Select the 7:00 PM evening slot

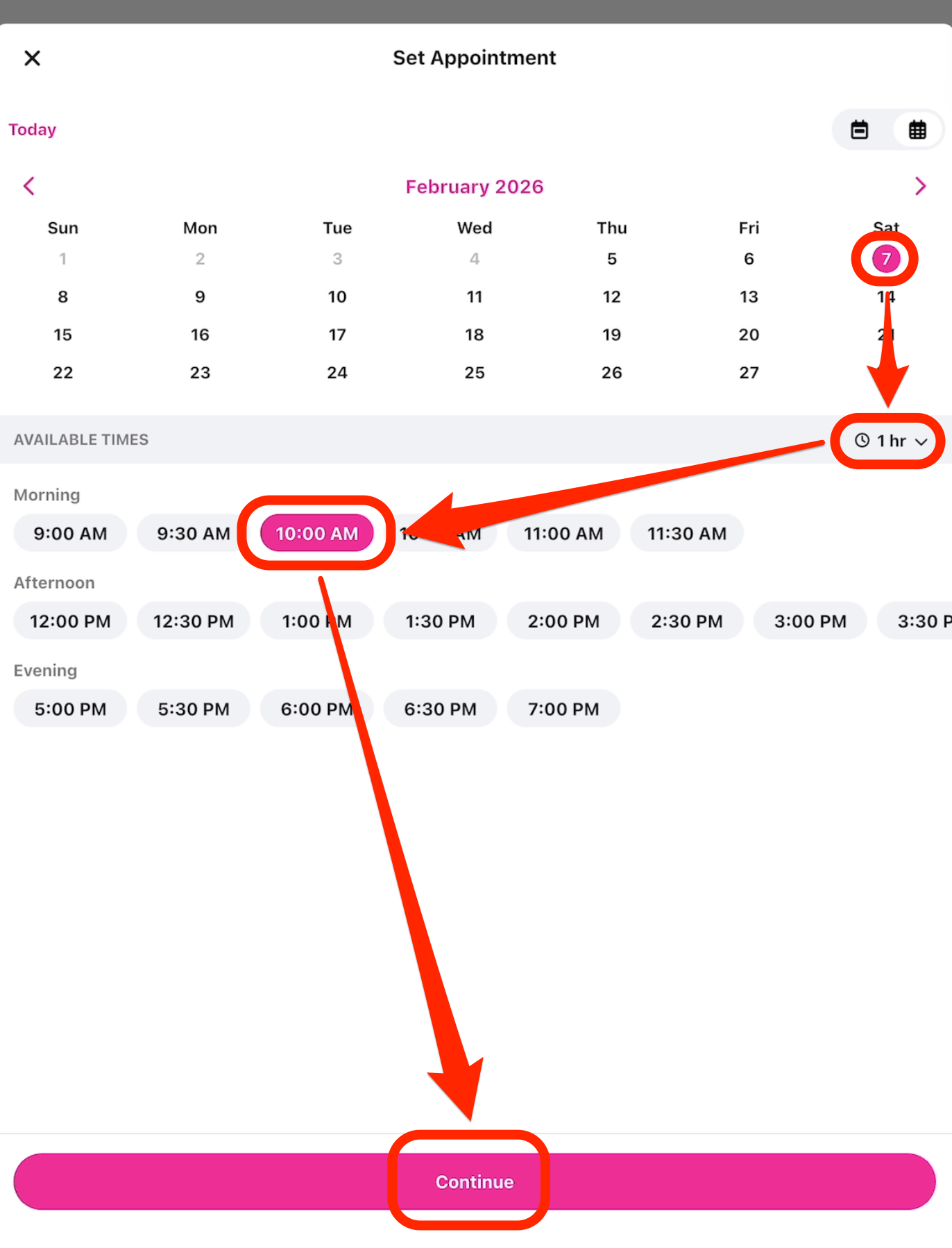563,709
